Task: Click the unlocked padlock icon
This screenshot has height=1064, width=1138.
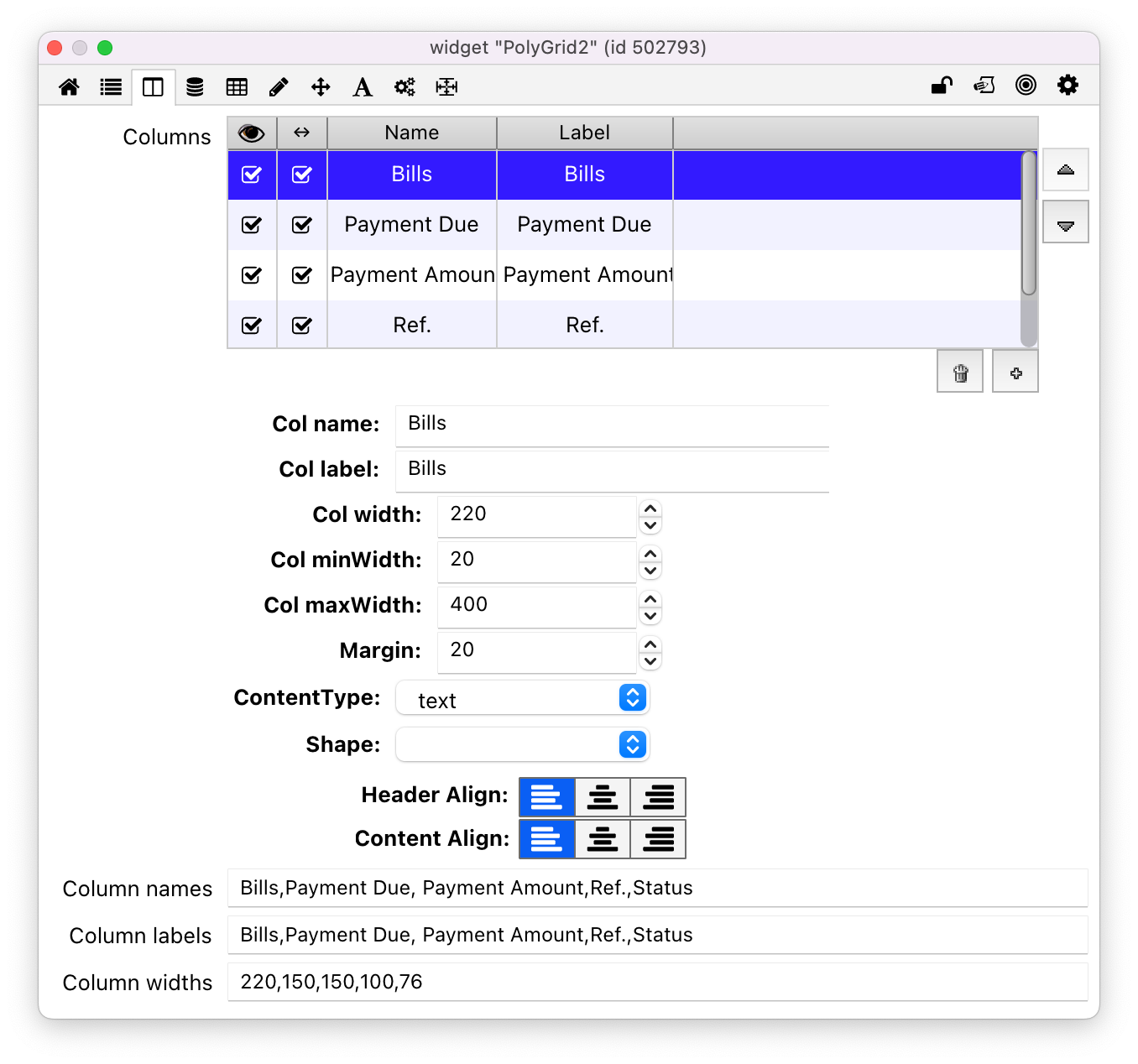Action: 942,86
